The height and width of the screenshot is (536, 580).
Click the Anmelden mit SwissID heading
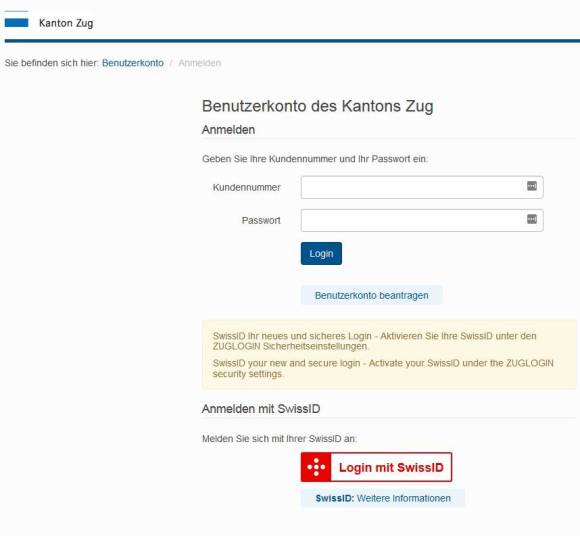(x=261, y=409)
